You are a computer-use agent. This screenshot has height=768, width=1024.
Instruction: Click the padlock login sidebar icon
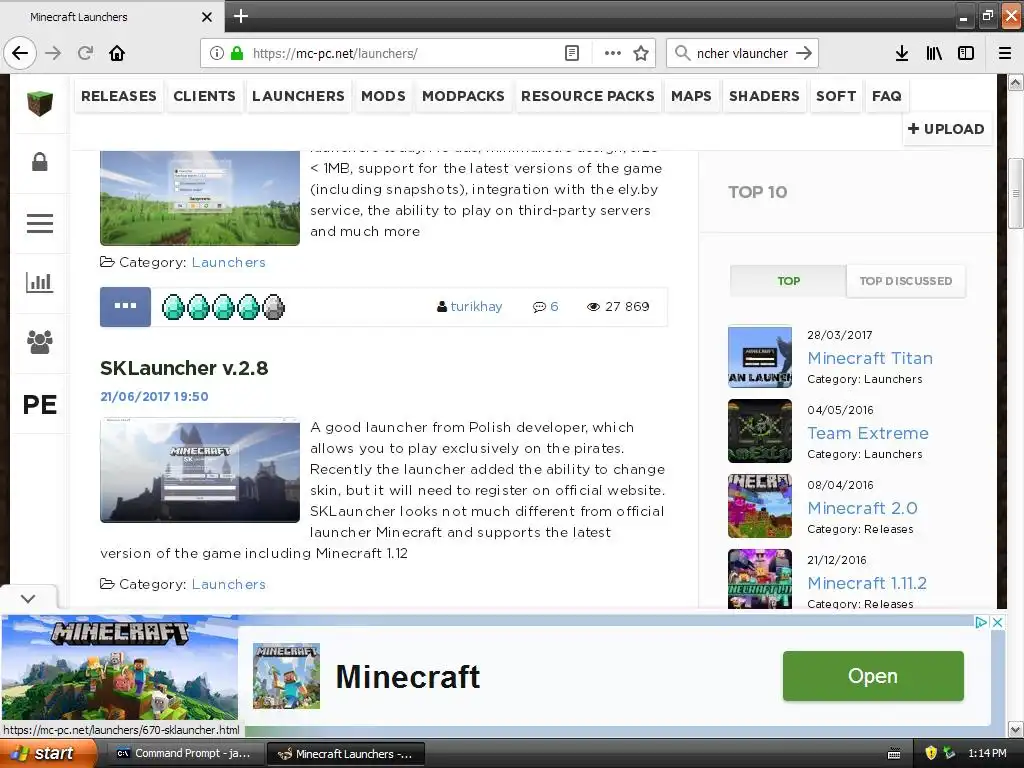click(x=40, y=162)
